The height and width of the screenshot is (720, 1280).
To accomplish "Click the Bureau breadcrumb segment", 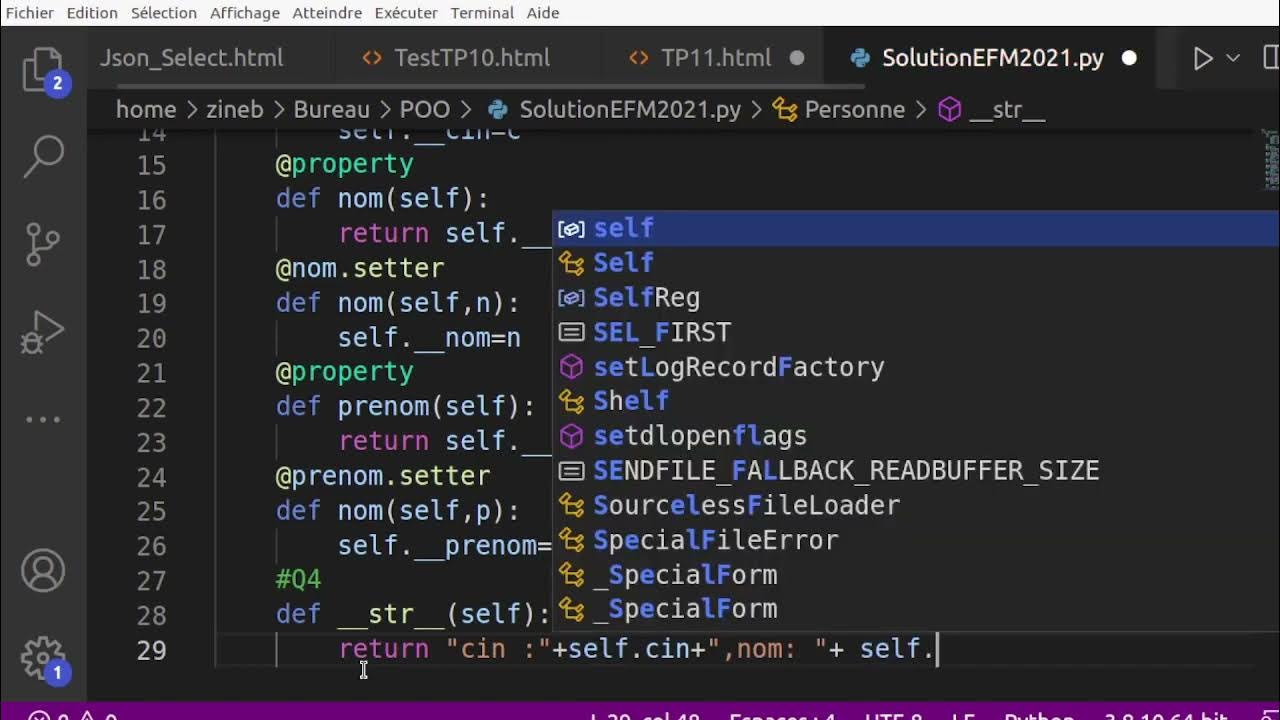I will (331, 110).
